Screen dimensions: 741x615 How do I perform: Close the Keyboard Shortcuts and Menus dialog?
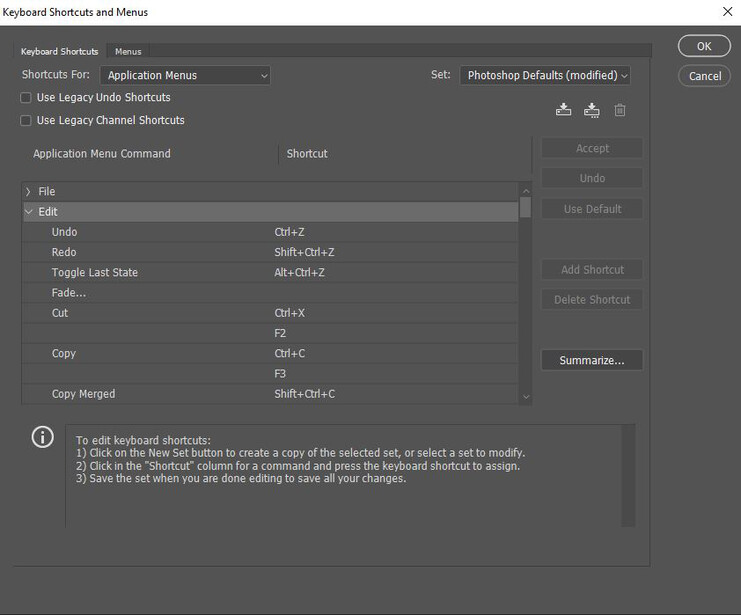(x=727, y=11)
